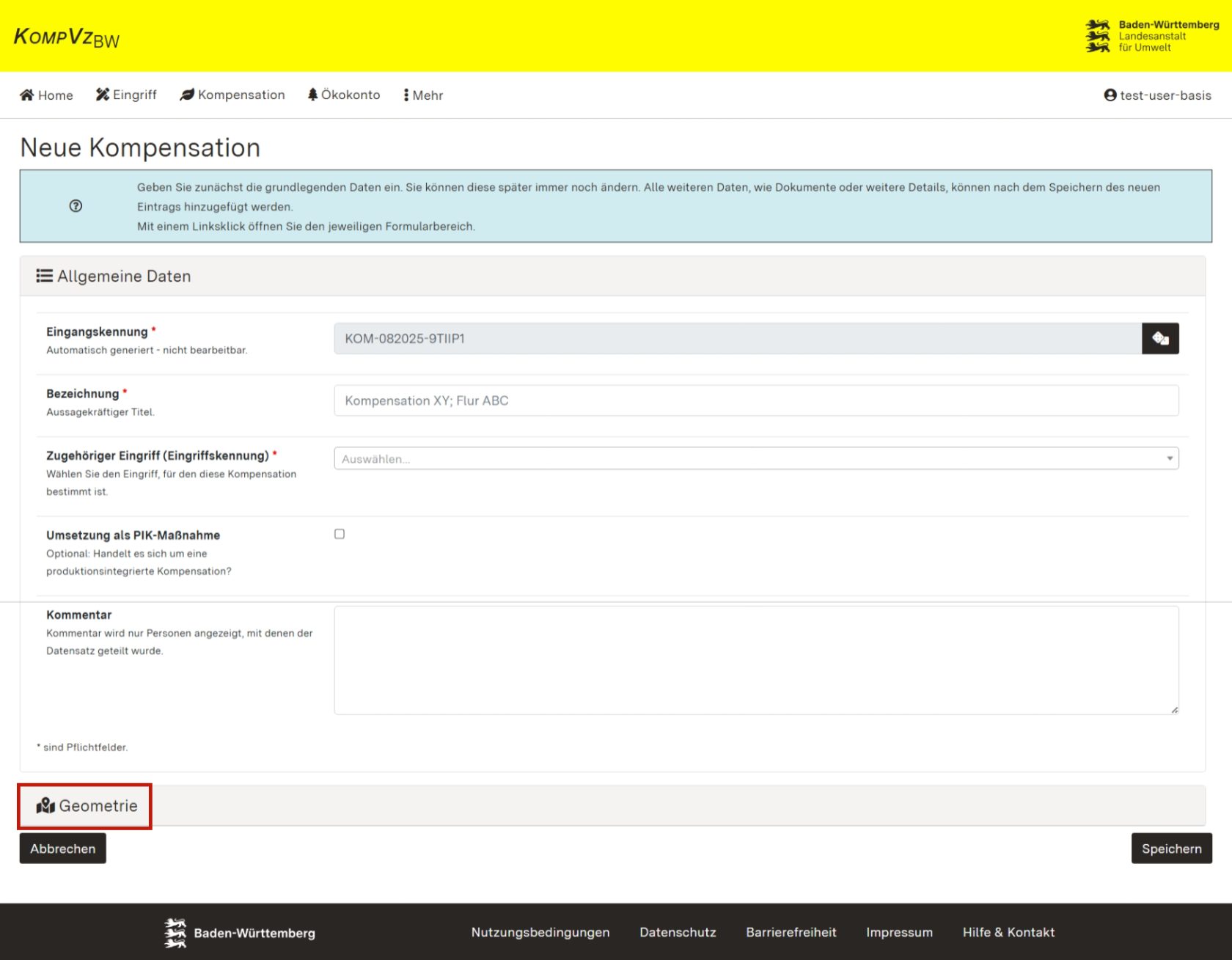1232x960 pixels.
Task: Enable Umsetzung als PIK-Maßnahme
Action: coord(339,534)
